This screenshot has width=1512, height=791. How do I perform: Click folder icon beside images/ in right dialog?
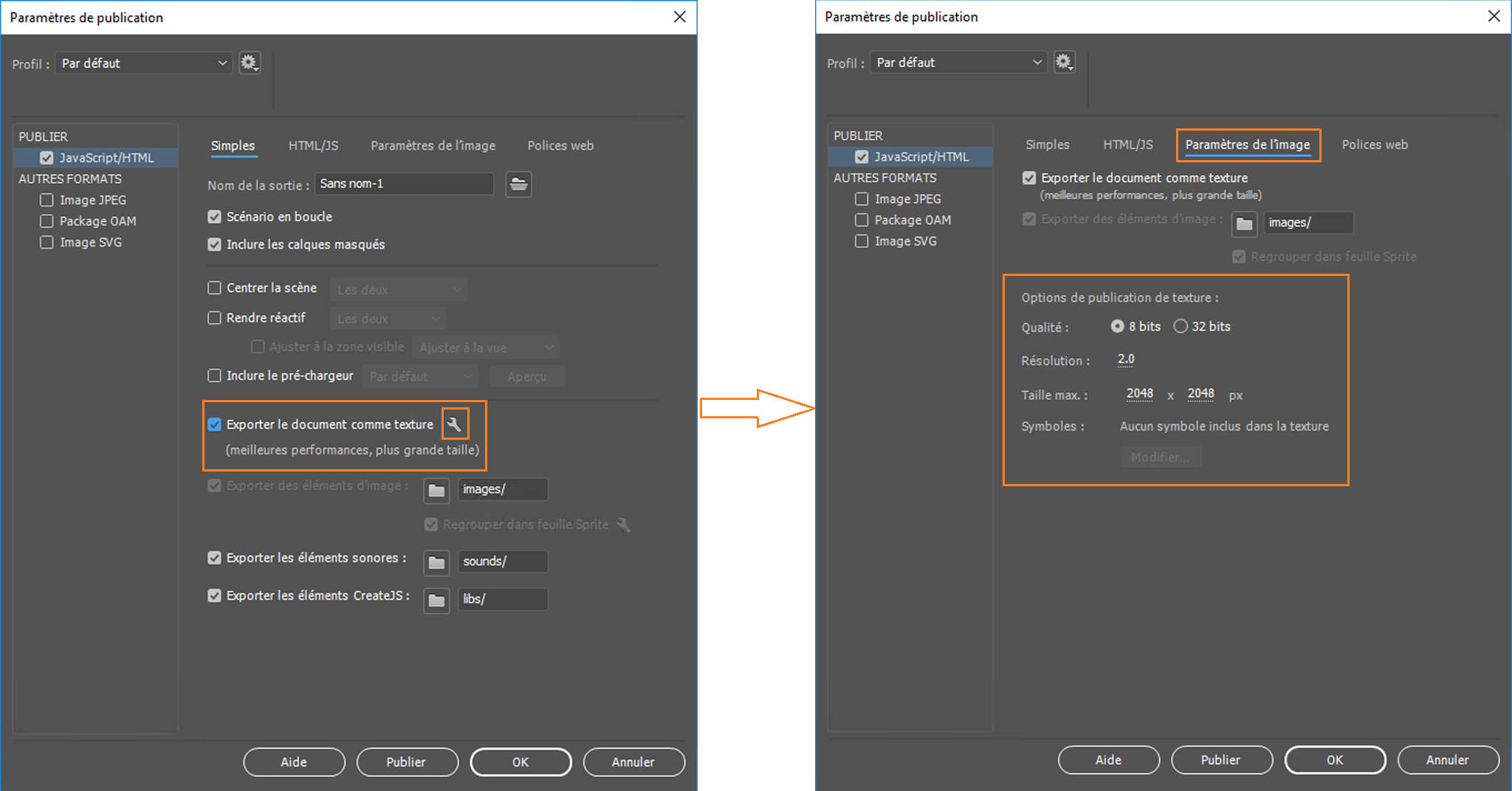(x=1244, y=223)
